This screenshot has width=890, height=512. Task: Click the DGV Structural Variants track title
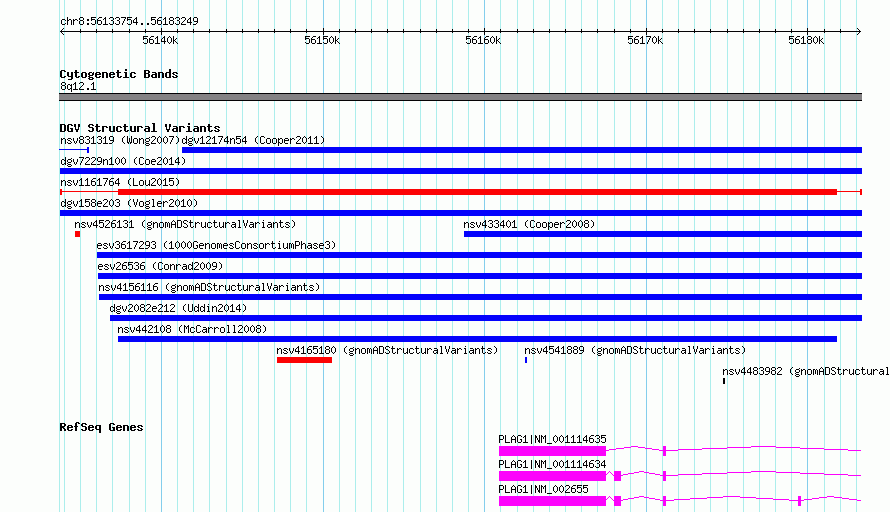(x=140, y=128)
